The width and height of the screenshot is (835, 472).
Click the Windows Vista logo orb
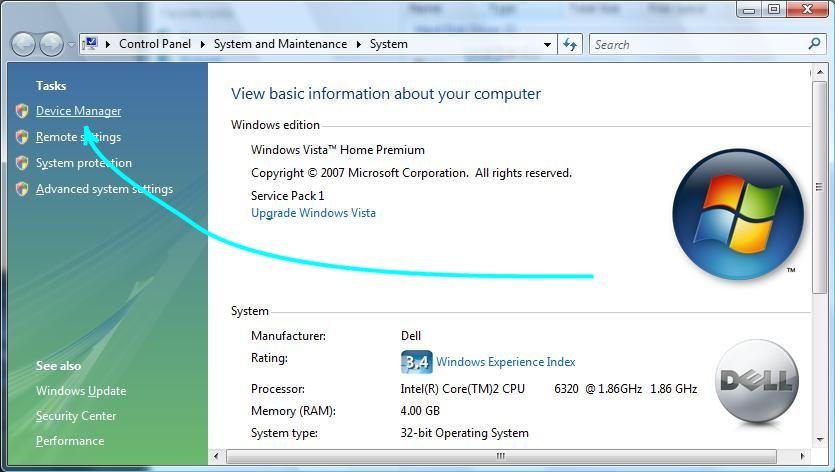[738, 215]
